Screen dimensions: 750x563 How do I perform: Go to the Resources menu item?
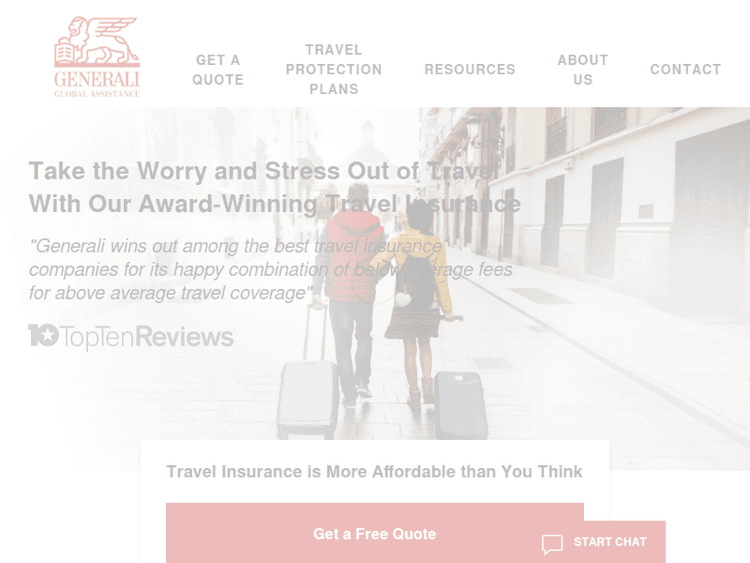pyautogui.click(x=470, y=69)
